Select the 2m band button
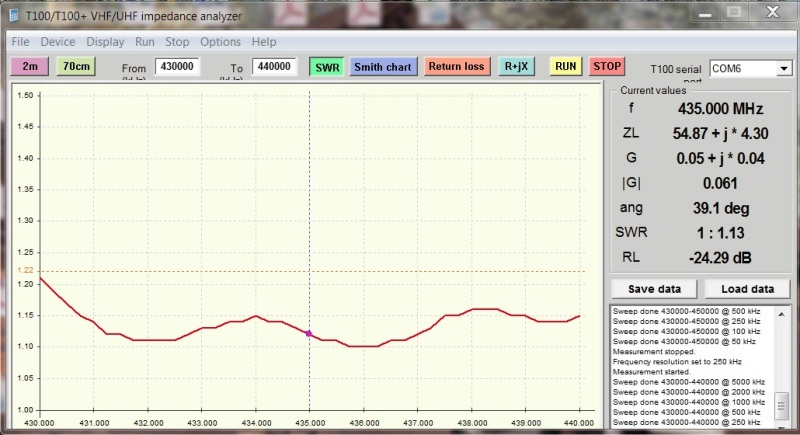The image size is (800, 435). coord(30,66)
